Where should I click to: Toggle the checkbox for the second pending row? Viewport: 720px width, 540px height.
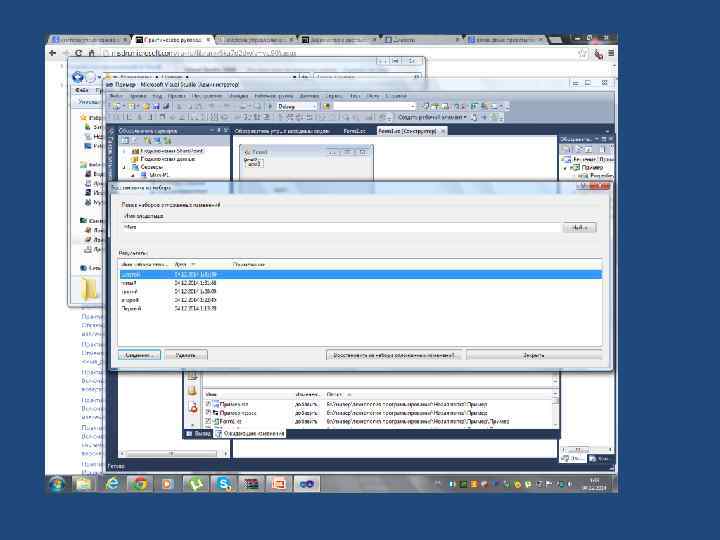pos(208,413)
